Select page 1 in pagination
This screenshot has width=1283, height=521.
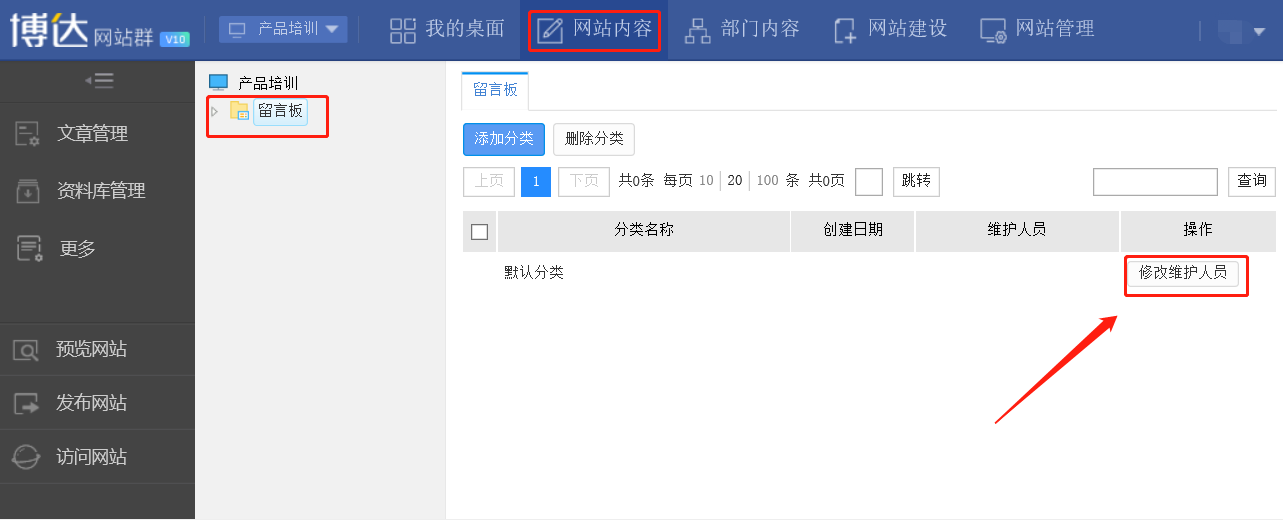[x=536, y=181]
